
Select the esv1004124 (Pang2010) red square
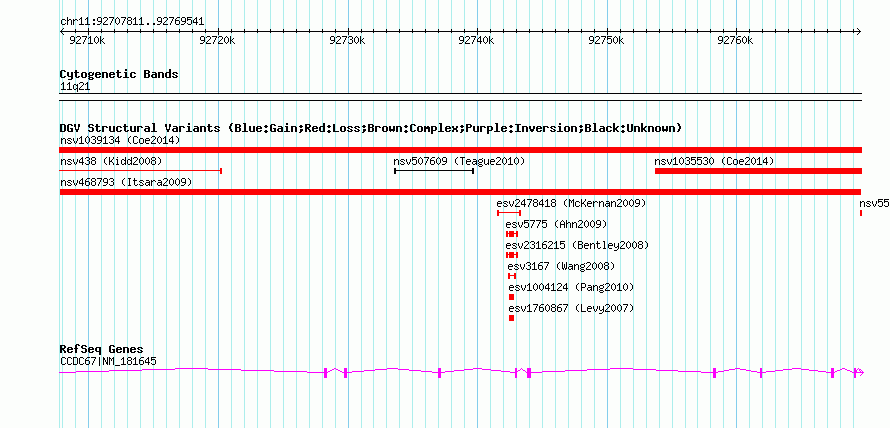pos(511,297)
